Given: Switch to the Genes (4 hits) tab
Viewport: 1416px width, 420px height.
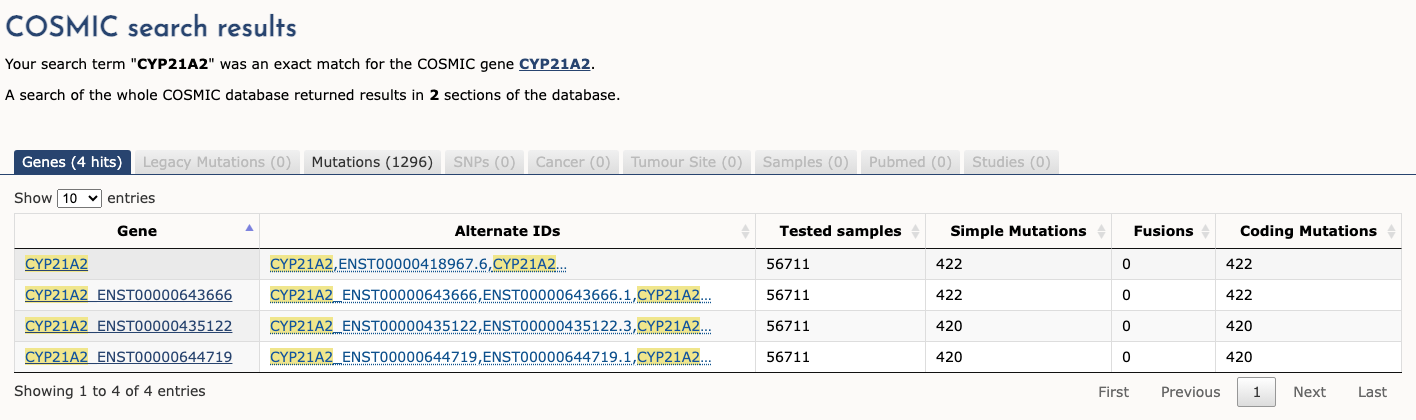Looking at the screenshot, I should click(x=72, y=162).
